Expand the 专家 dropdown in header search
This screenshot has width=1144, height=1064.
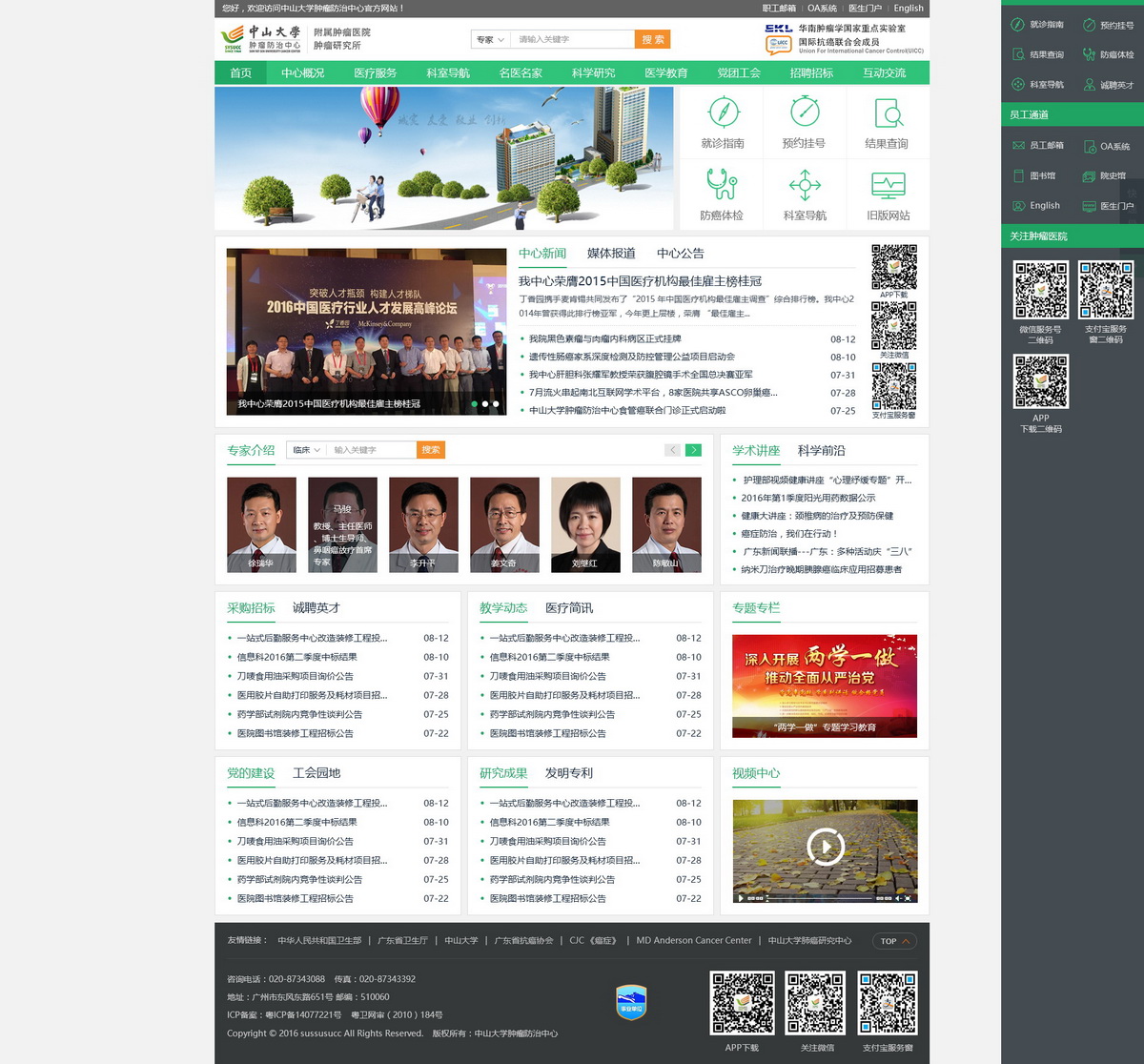click(490, 39)
